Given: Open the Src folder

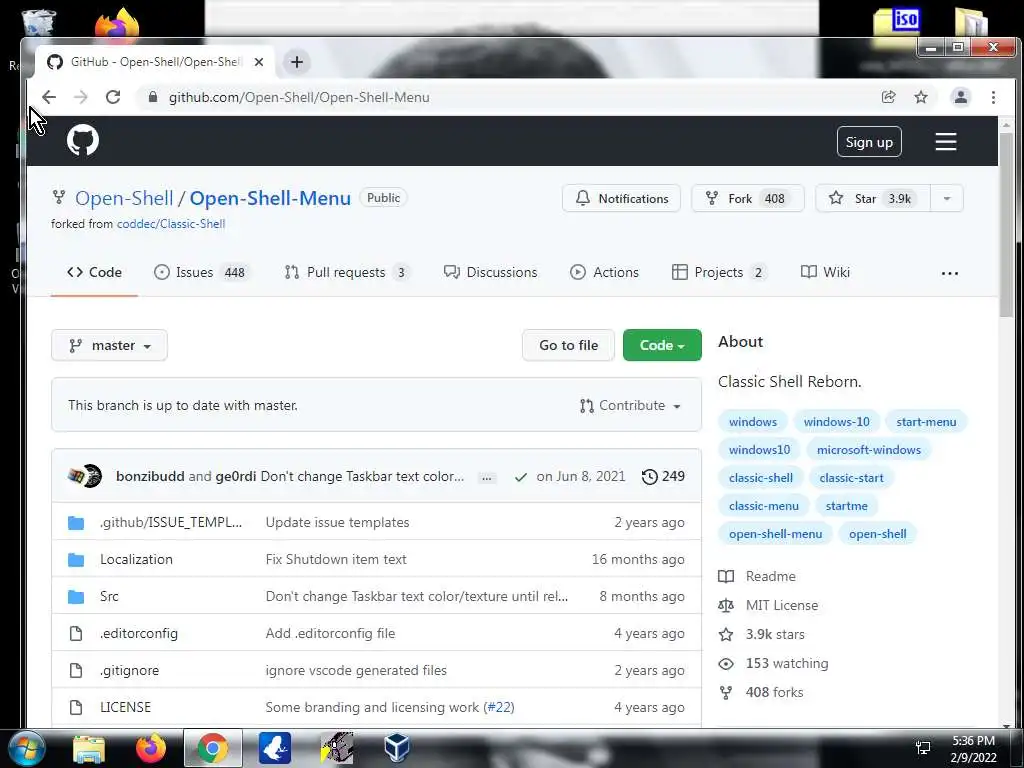Looking at the screenshot, I should [x=109, y=596].
